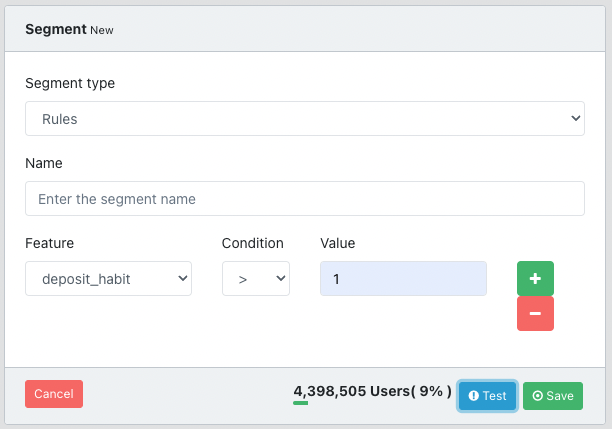Image resolution: width=612 pixels, height=429 pixels.
Task: Click the green progress bar under the user count
Action: tap(300, 404)
